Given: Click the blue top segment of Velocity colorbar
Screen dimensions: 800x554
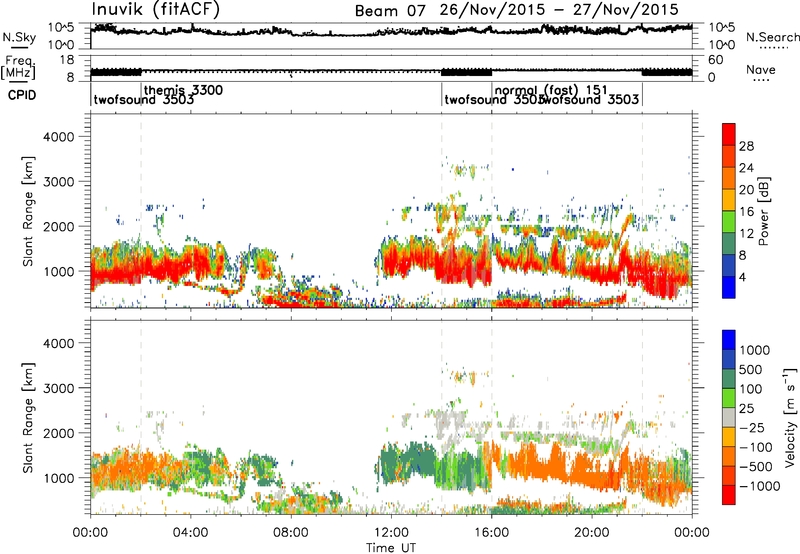Looking at the screenshot, I should [x=729, y=340].
